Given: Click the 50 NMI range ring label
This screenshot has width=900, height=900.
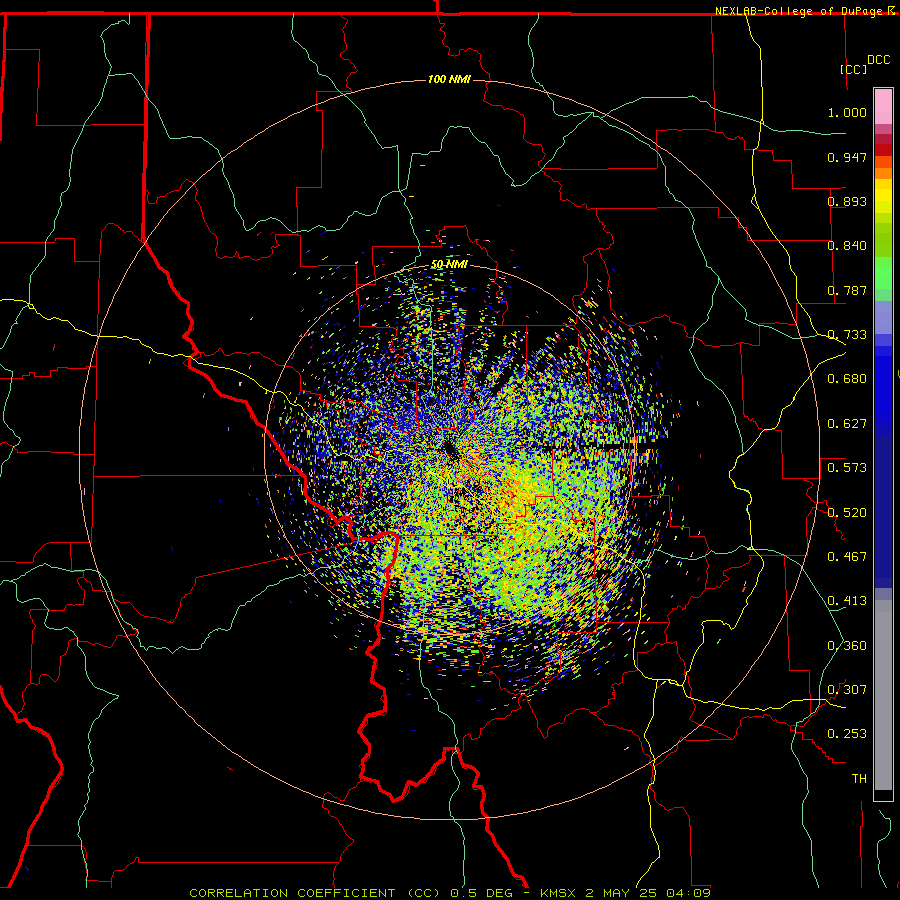Looking at the screenshot, I should coord(449,265).
